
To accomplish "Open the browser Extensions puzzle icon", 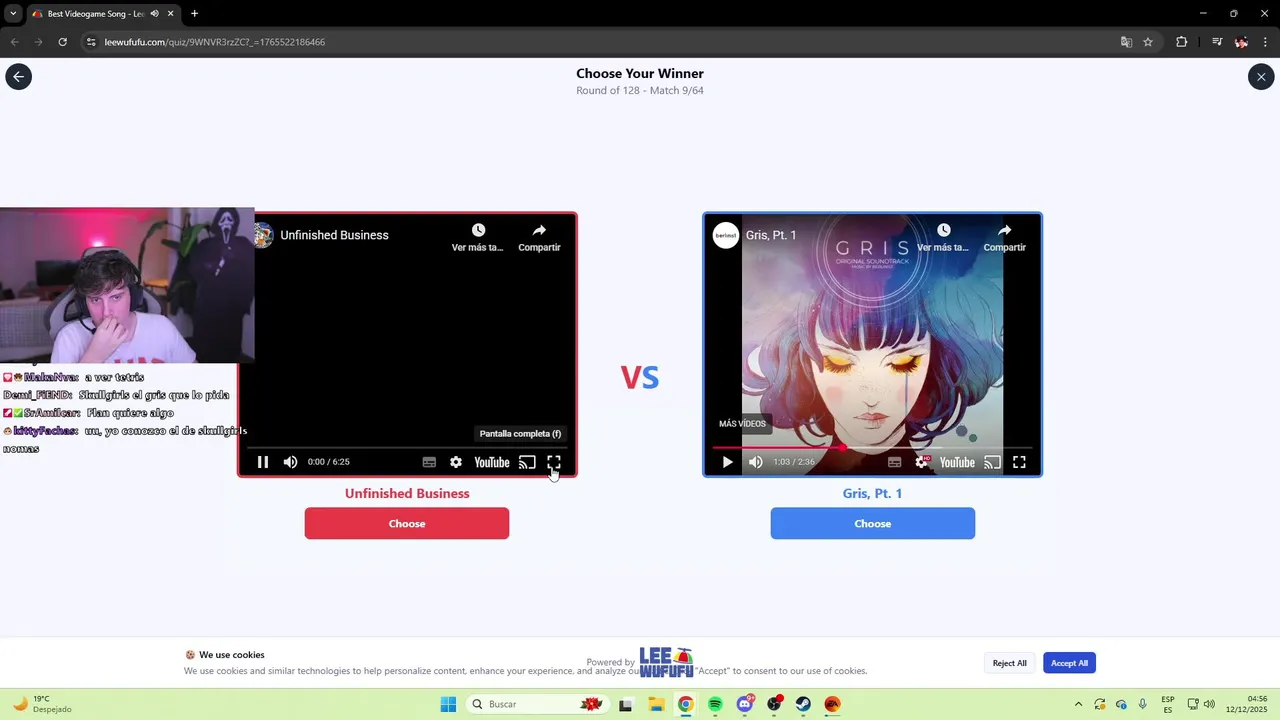I will pos(1181,42).
